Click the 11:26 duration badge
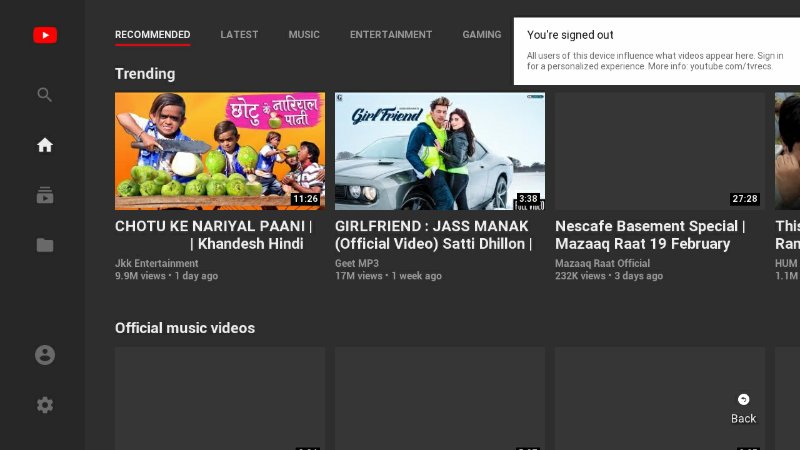The width and height of the screenshot is (800, 450). 306,198
